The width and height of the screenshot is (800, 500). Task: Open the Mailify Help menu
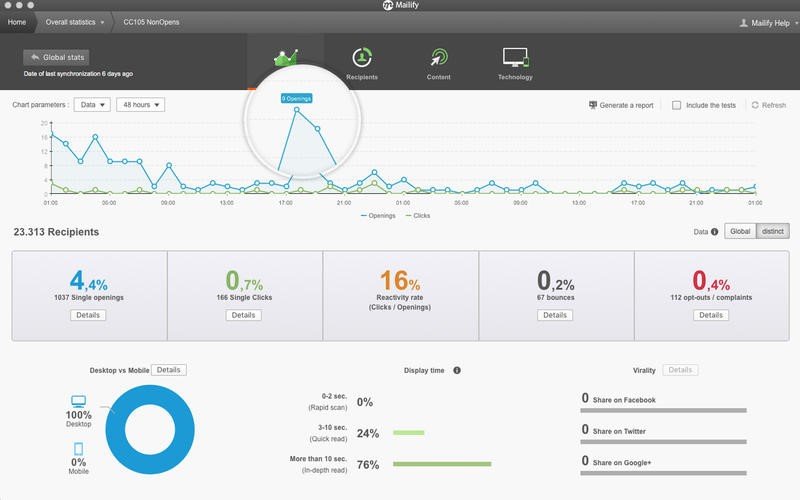[x=769, y=23]
